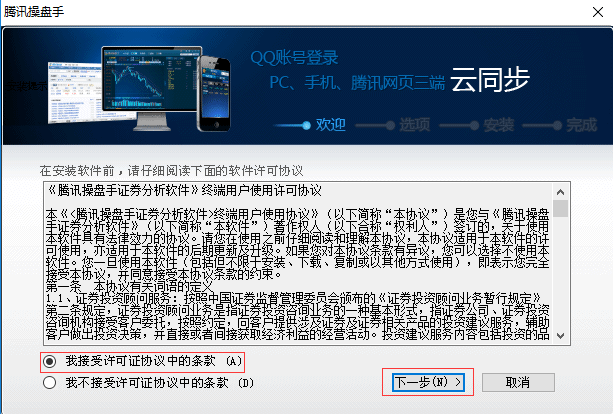Click the smartphone image in banner

[x=213, y=93]
